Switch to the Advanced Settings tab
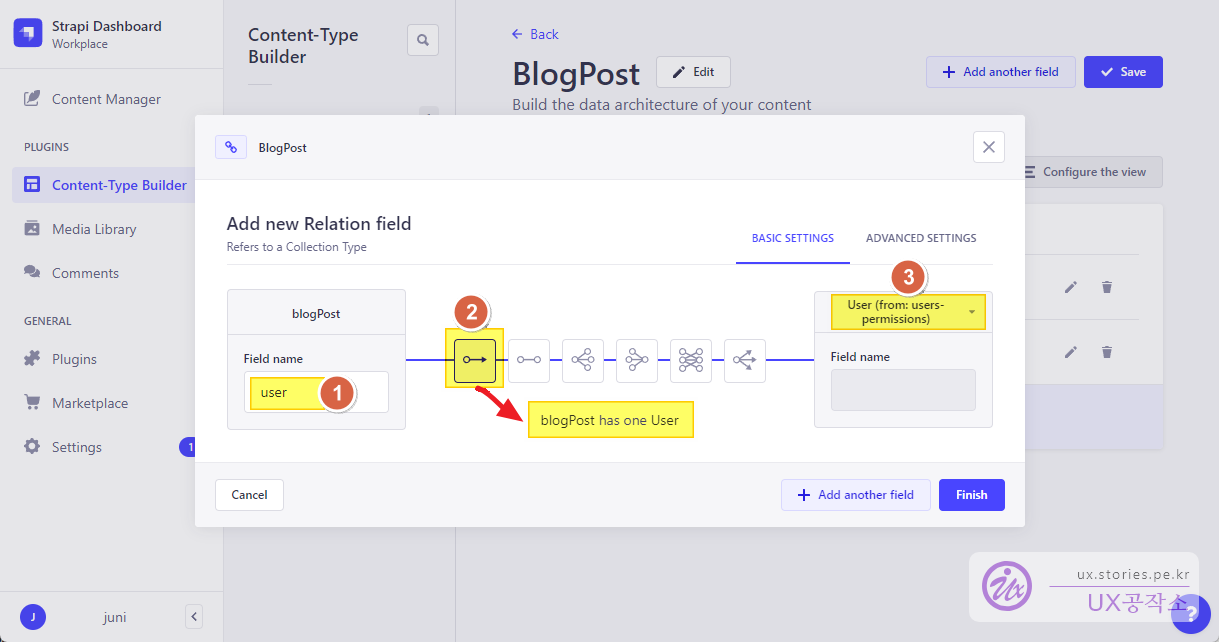This screenshot has width=1219, height=642. click(921, 238)
